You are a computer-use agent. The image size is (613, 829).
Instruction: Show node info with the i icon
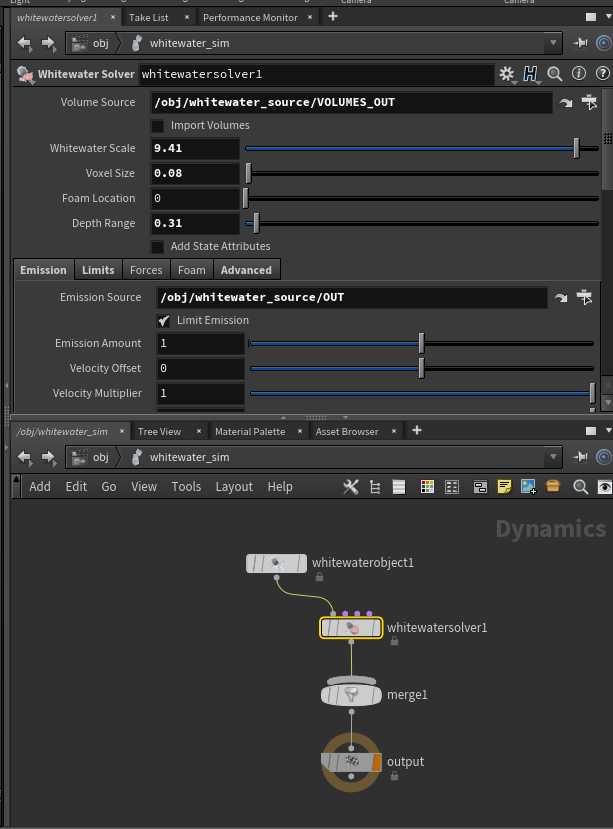click(x=579, y=73)
